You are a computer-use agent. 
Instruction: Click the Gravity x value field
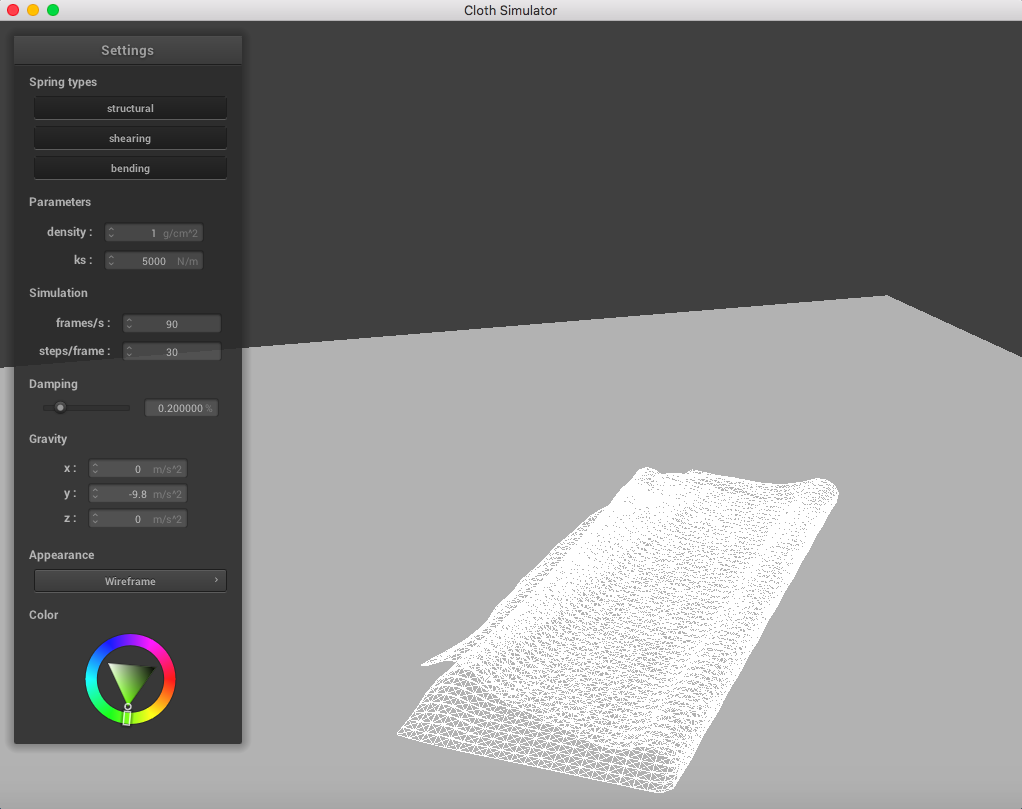pos(138,469)
